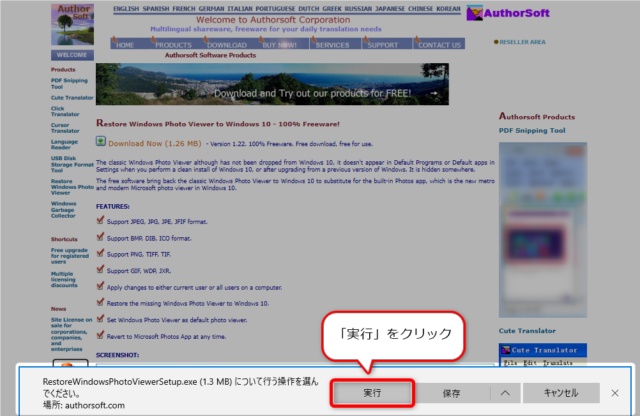Click checkmark beside Revert to Microsoft Photos
Image resolution: width=640 pixels, height=416 pixels.
click(x=100, y=335)
